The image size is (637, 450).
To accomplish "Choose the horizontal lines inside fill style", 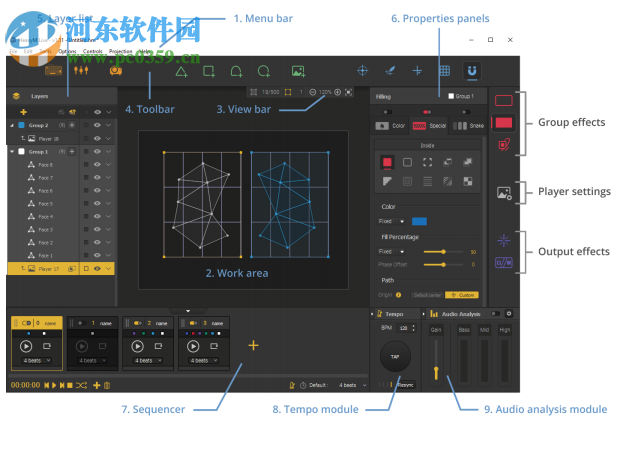I will [x=427, y=181].
